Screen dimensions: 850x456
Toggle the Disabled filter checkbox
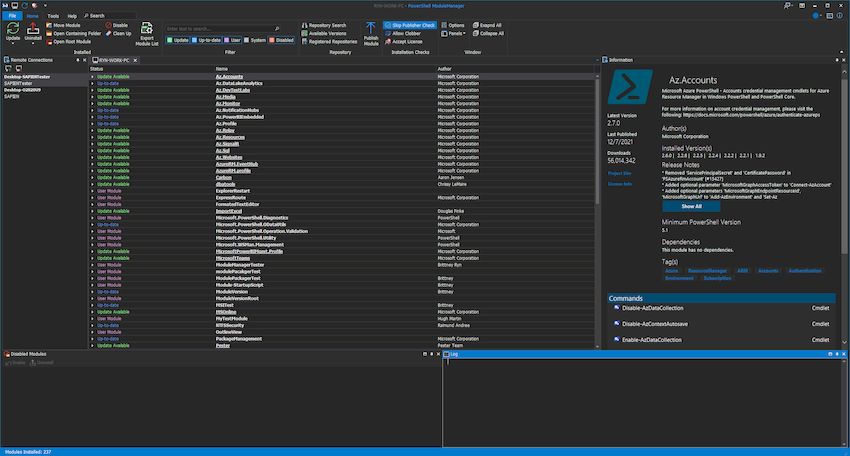tap(272, 40)
